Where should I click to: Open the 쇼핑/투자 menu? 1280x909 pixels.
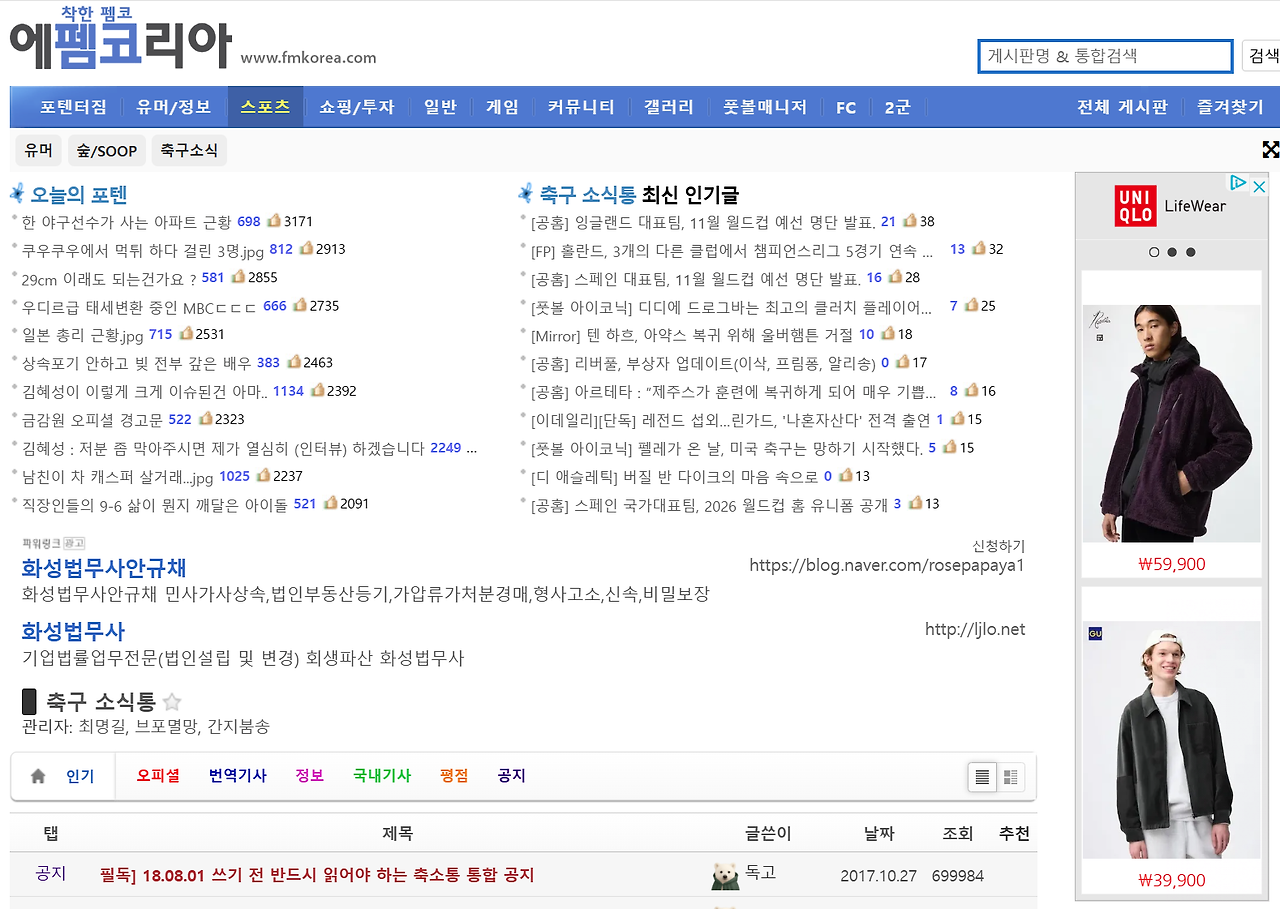click(x=357, y=107)
